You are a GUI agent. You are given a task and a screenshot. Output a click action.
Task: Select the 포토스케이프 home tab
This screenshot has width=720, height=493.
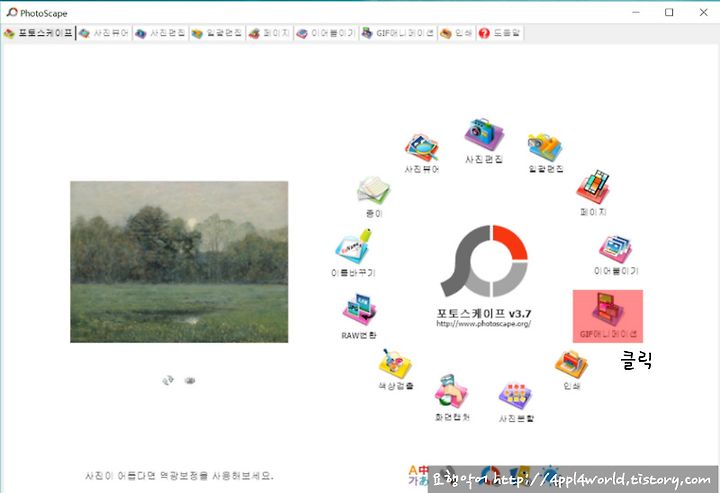[39, 33]
